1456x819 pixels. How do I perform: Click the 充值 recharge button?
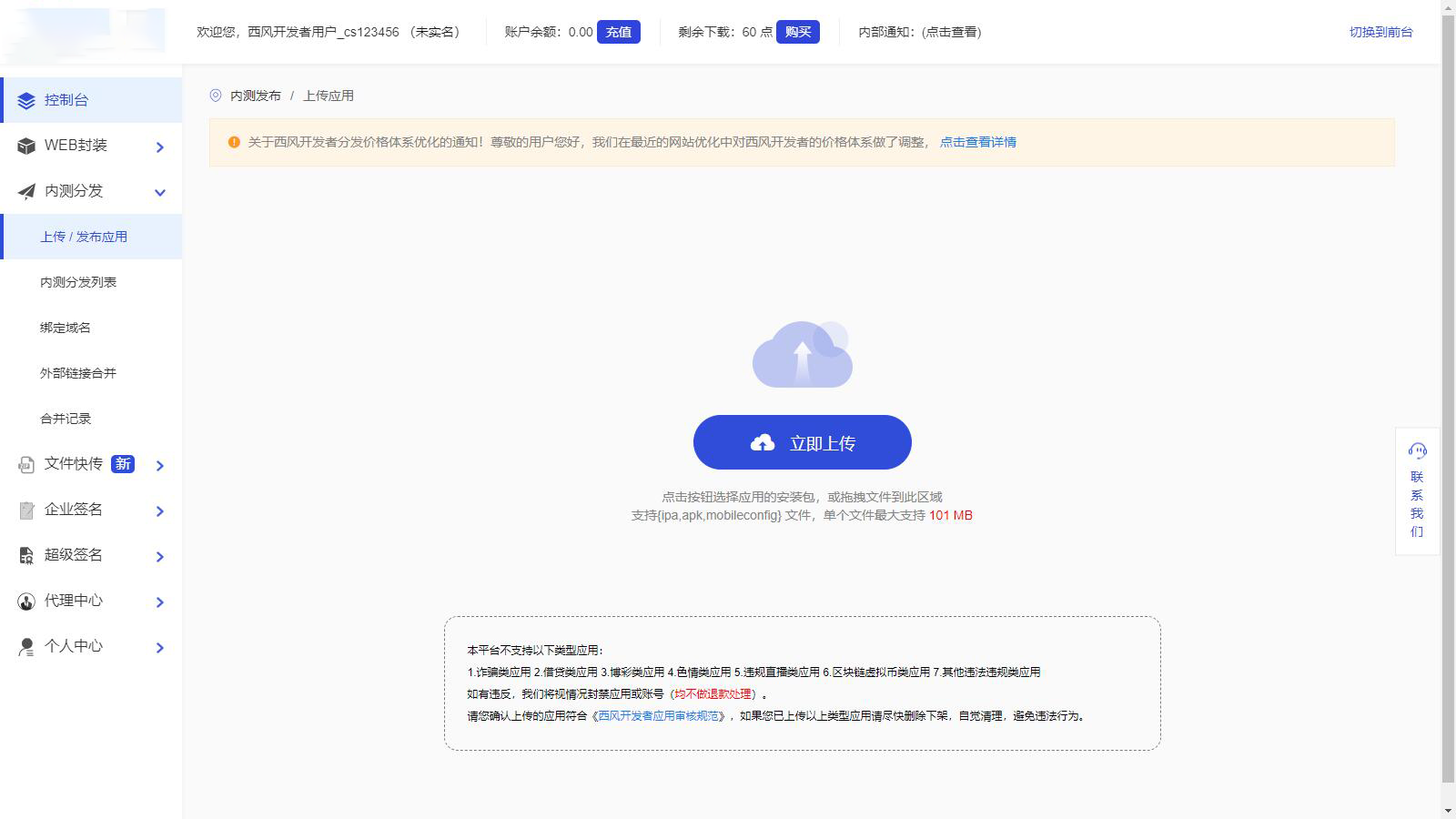point(618,32)
